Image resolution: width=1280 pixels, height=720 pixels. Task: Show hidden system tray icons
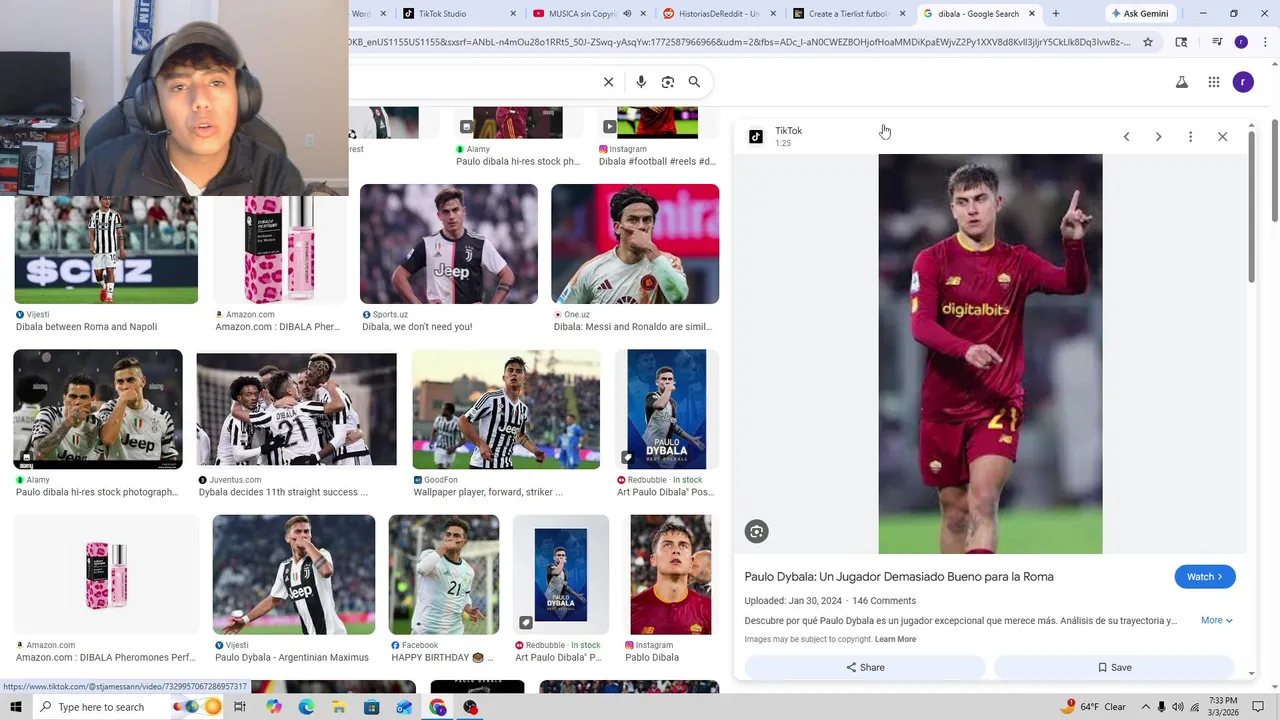click(1145, 707)
